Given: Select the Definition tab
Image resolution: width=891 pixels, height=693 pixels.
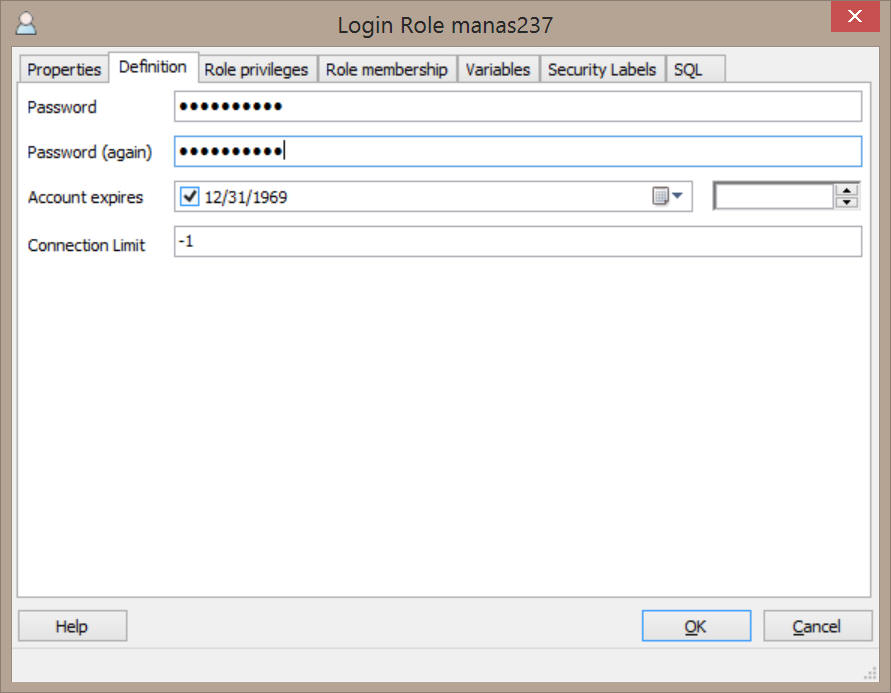Looking at the screenshot, I should click(x=152, y=67).
